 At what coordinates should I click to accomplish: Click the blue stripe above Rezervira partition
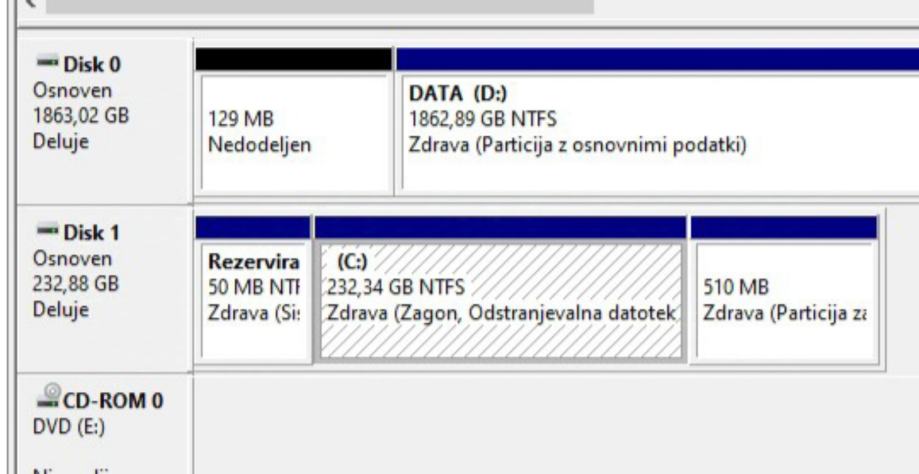click(255, 227)
